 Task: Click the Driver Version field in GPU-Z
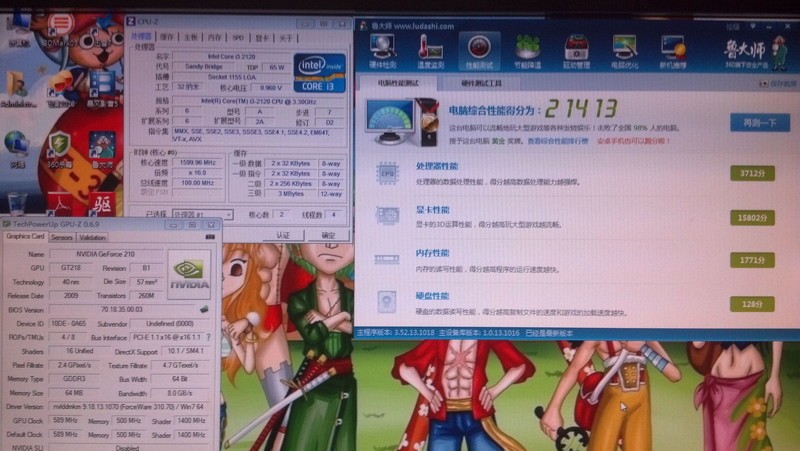tap(130, 407)
